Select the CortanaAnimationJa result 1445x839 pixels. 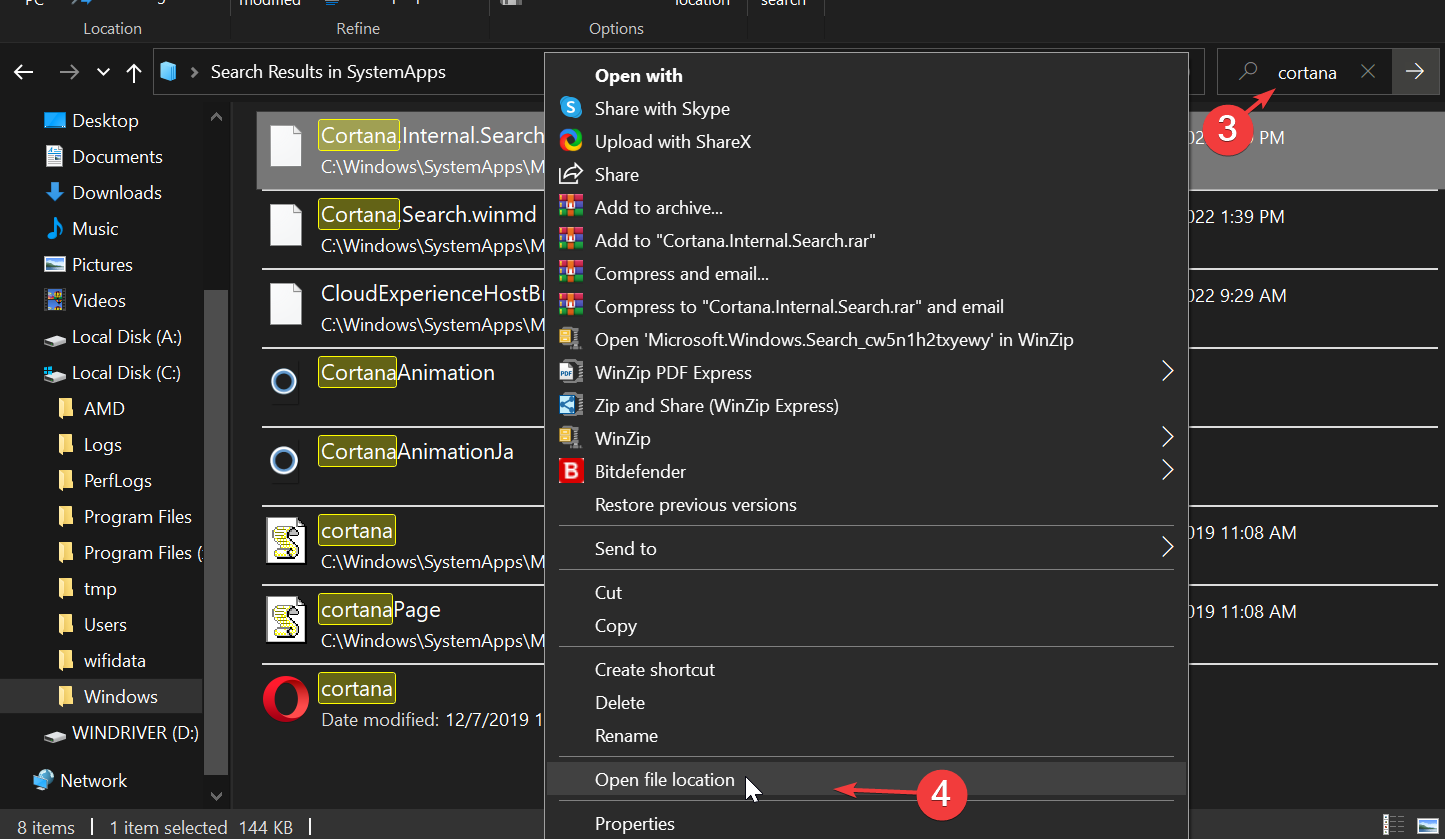tap(416, 451)
